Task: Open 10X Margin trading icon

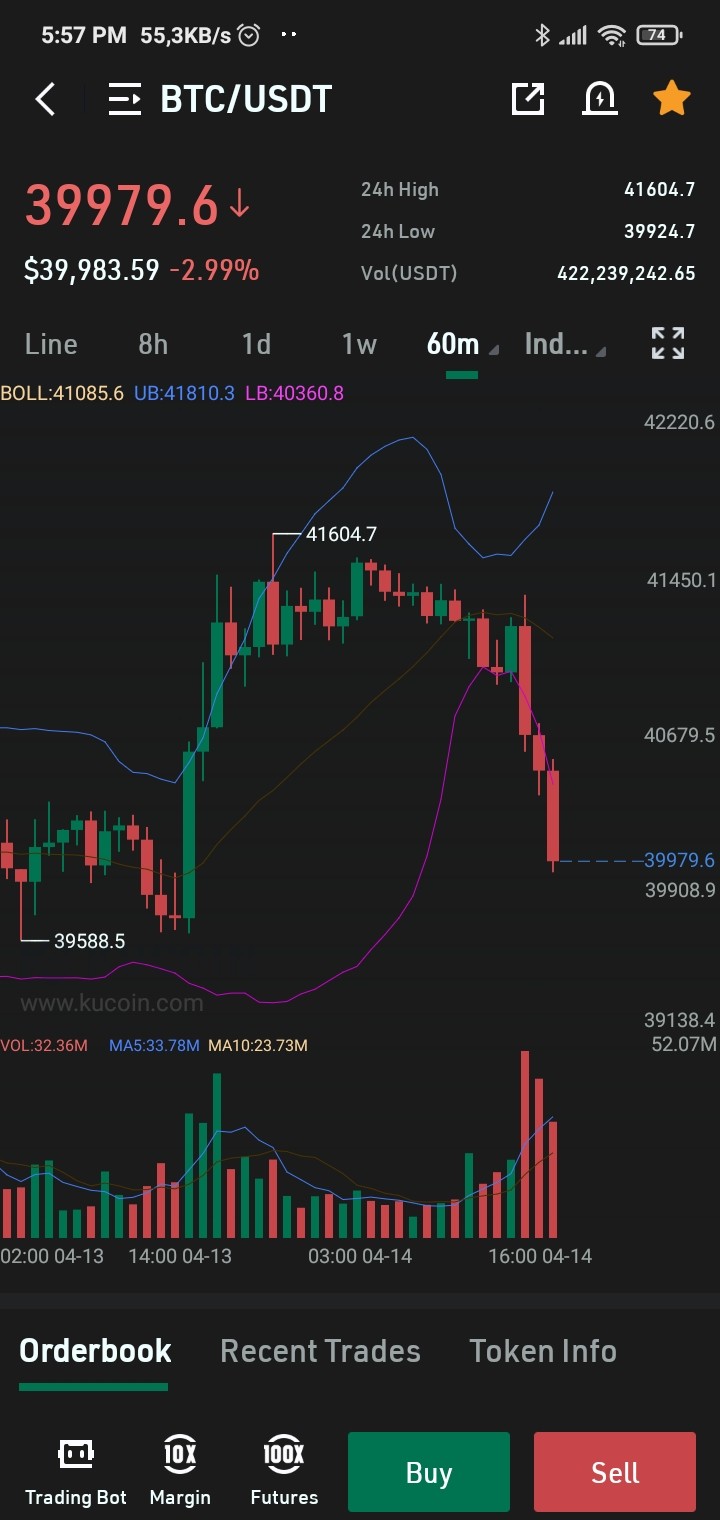Action: pos(180,1471)
